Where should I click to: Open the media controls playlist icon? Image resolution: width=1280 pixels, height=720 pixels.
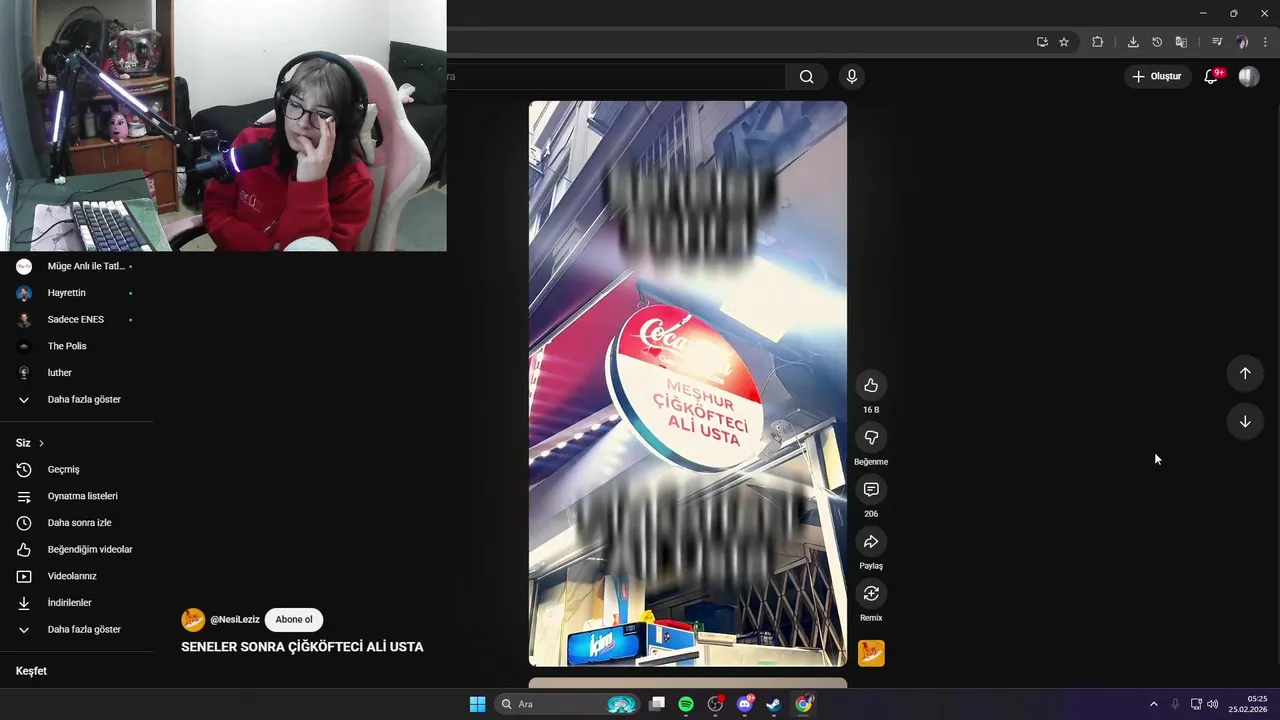point(1217,42)
